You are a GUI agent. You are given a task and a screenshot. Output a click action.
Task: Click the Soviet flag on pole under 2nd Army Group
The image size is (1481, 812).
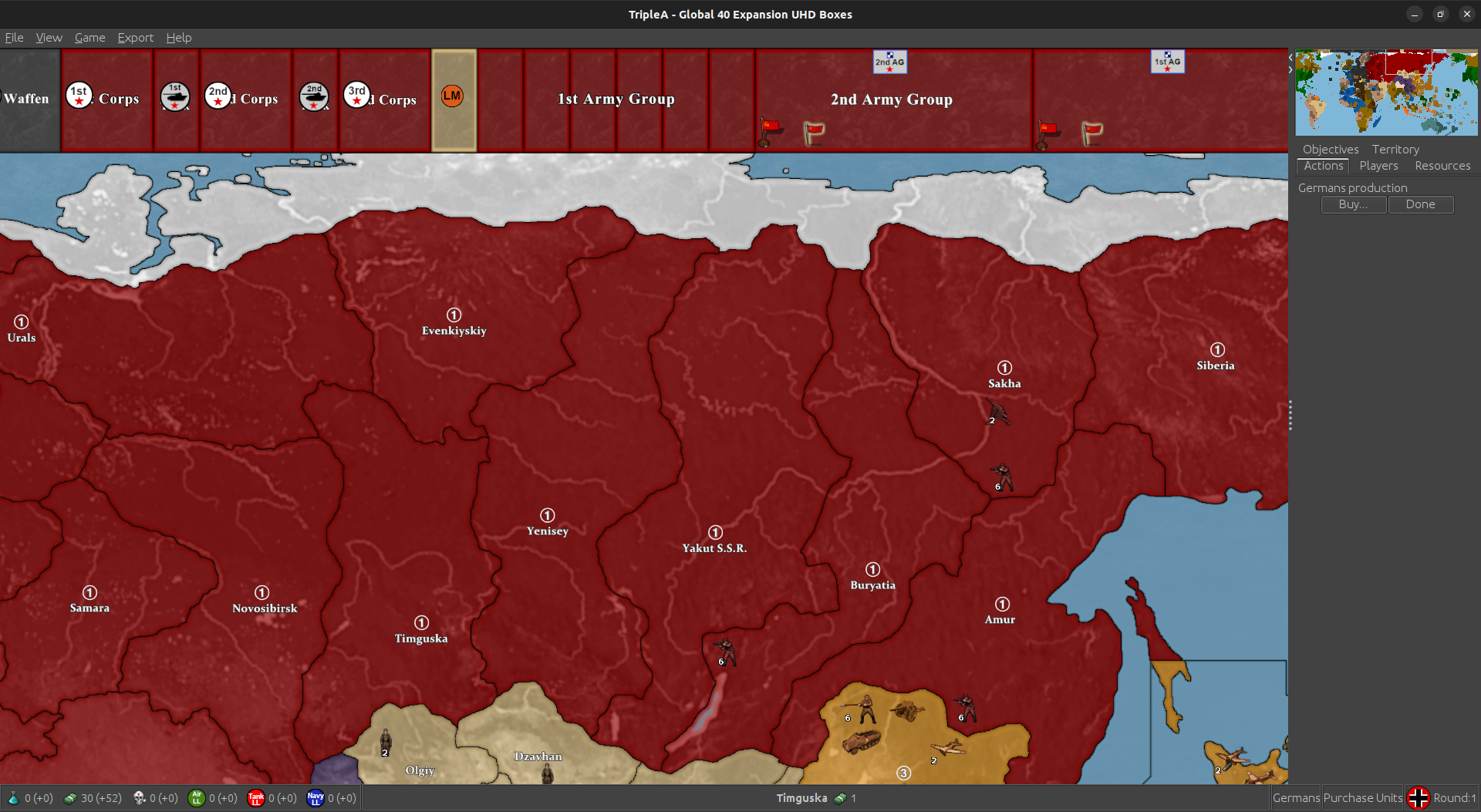tap(769, 132)
